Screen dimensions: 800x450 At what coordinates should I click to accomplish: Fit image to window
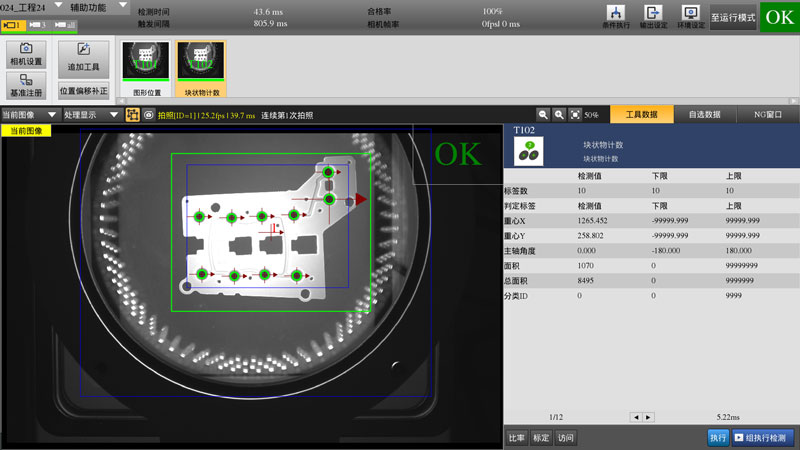[575, 115]
